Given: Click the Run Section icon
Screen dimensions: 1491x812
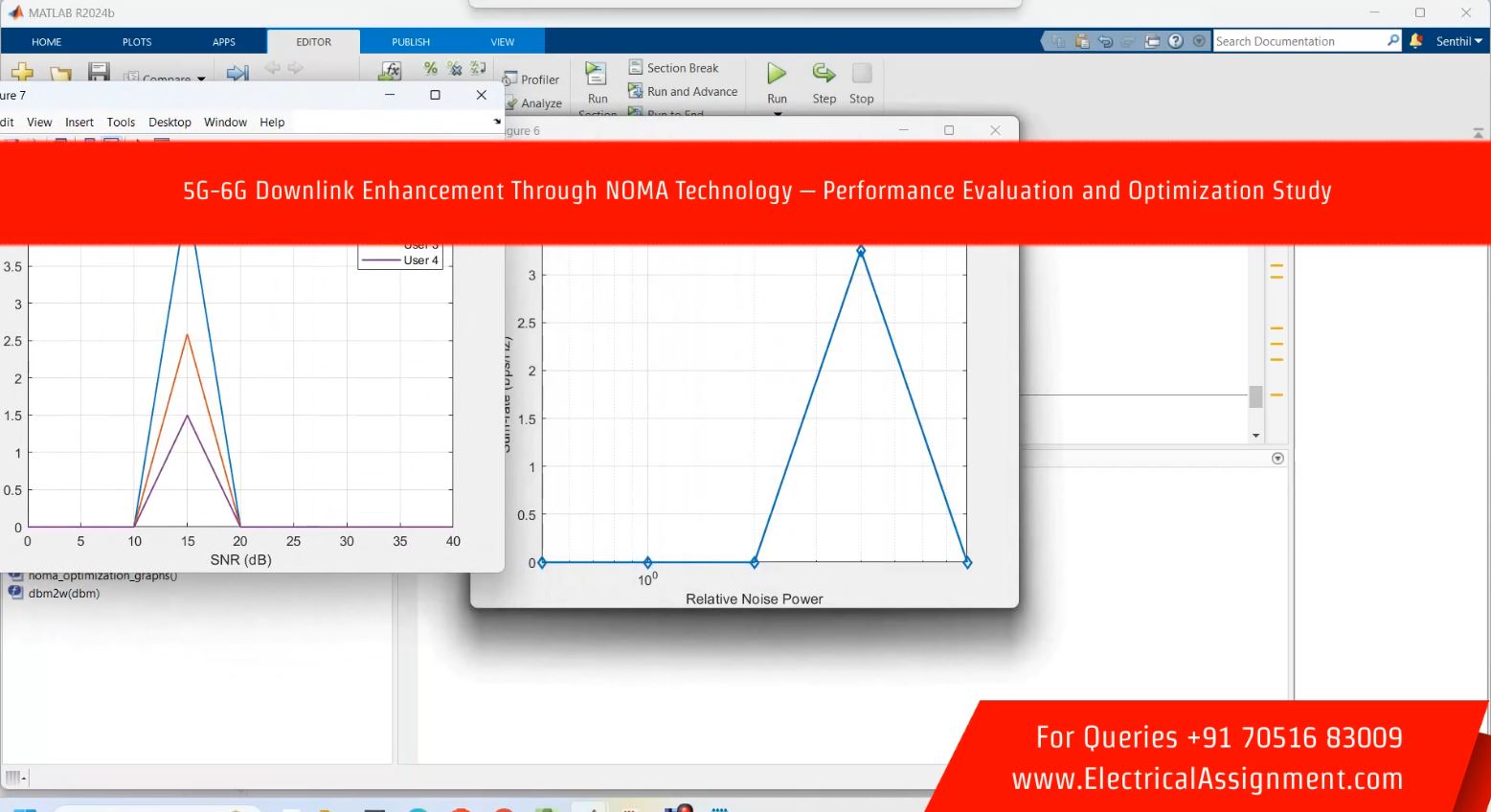Looking at the screenshot, I should [597, 76].
